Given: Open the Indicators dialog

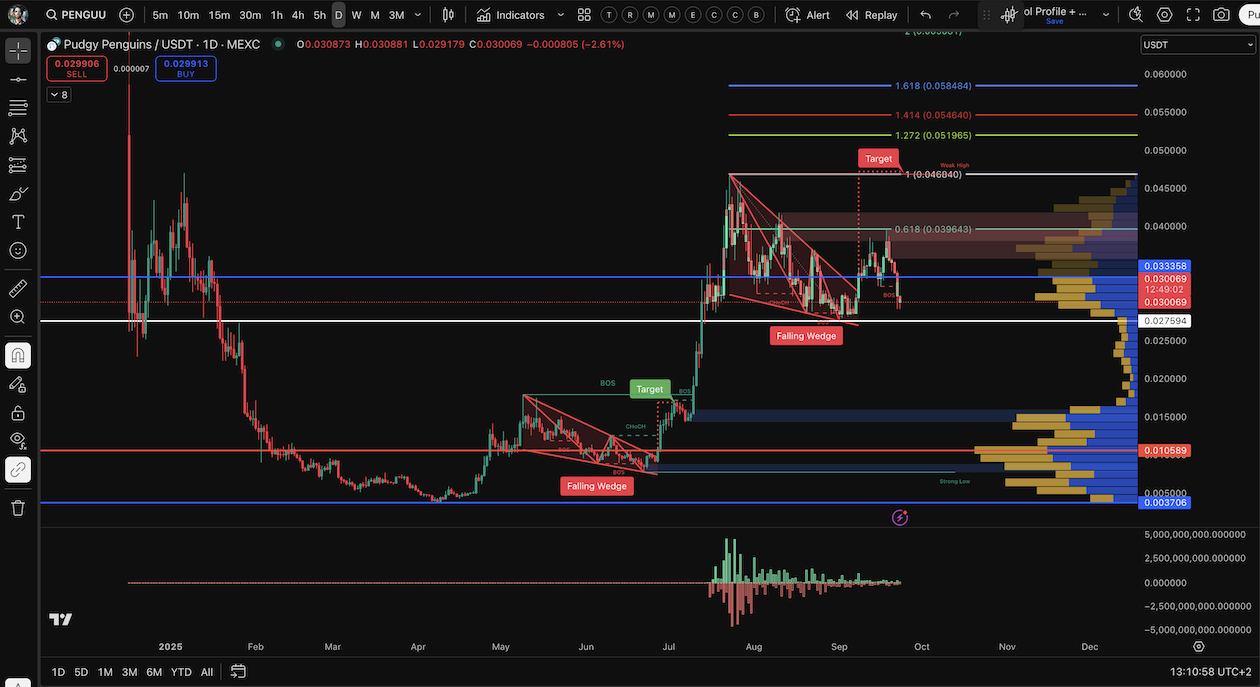Looking at the screenshot, I should click(x=511, y=15).
